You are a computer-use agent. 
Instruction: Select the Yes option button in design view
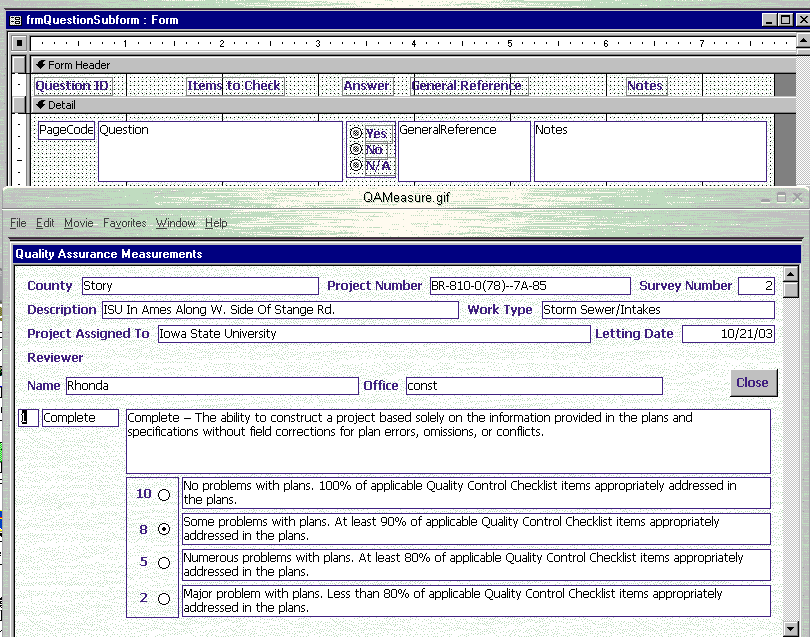(x=355, y=133)
